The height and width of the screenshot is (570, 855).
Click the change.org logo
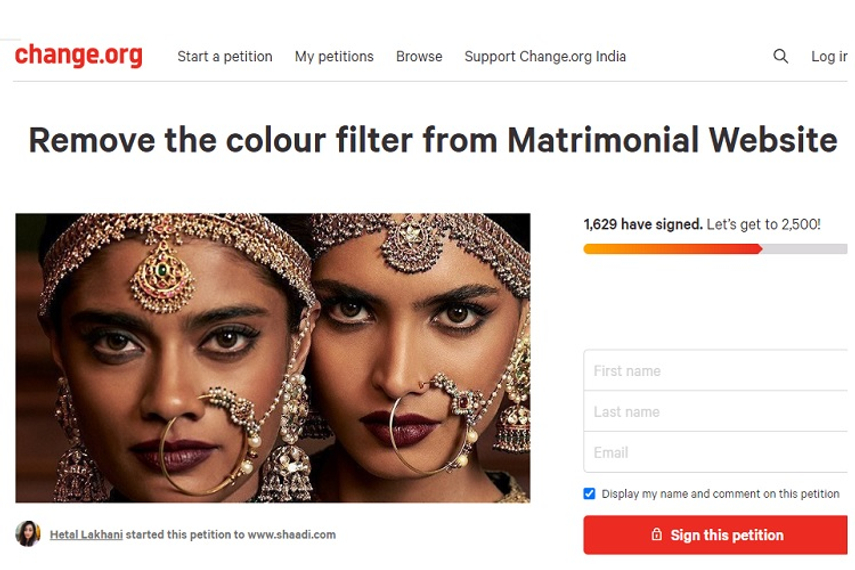tap(78, 56)
